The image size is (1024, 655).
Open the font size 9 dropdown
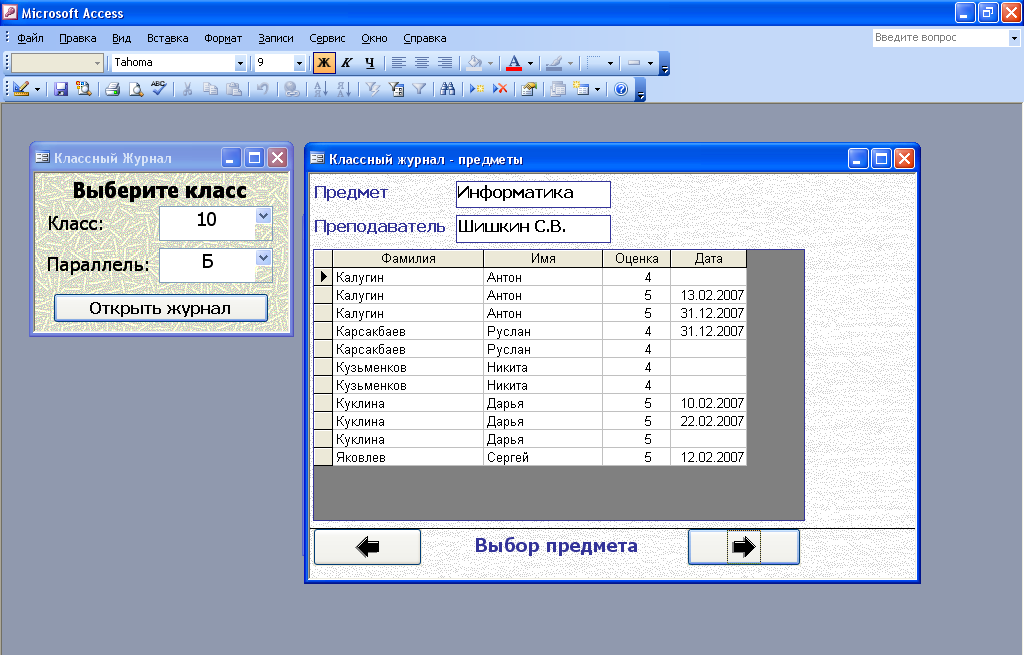click(299, 63)
